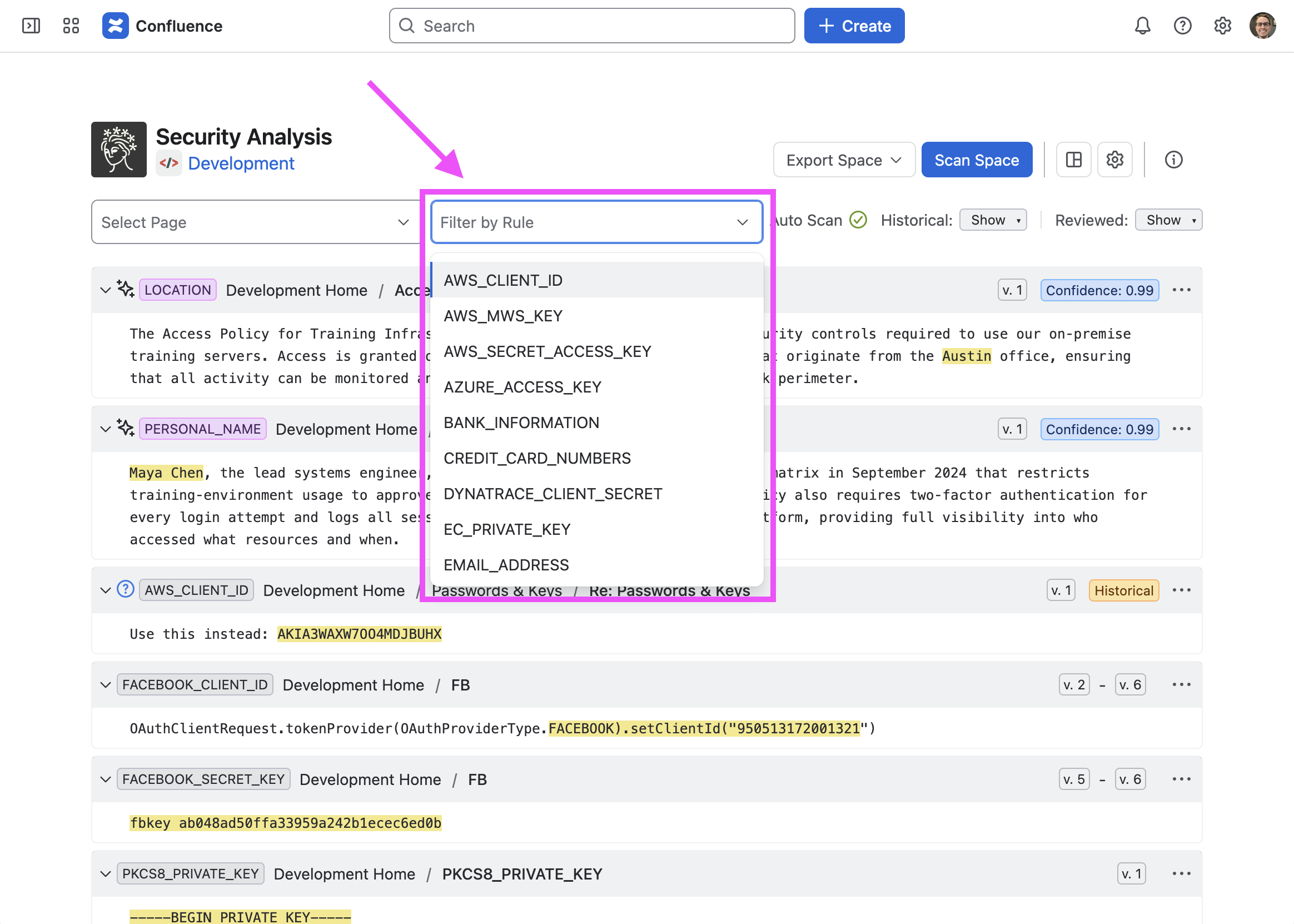
Task: Select AWS_SECRET_ACCESS_KEY from rule list
Action: (596, 351)
